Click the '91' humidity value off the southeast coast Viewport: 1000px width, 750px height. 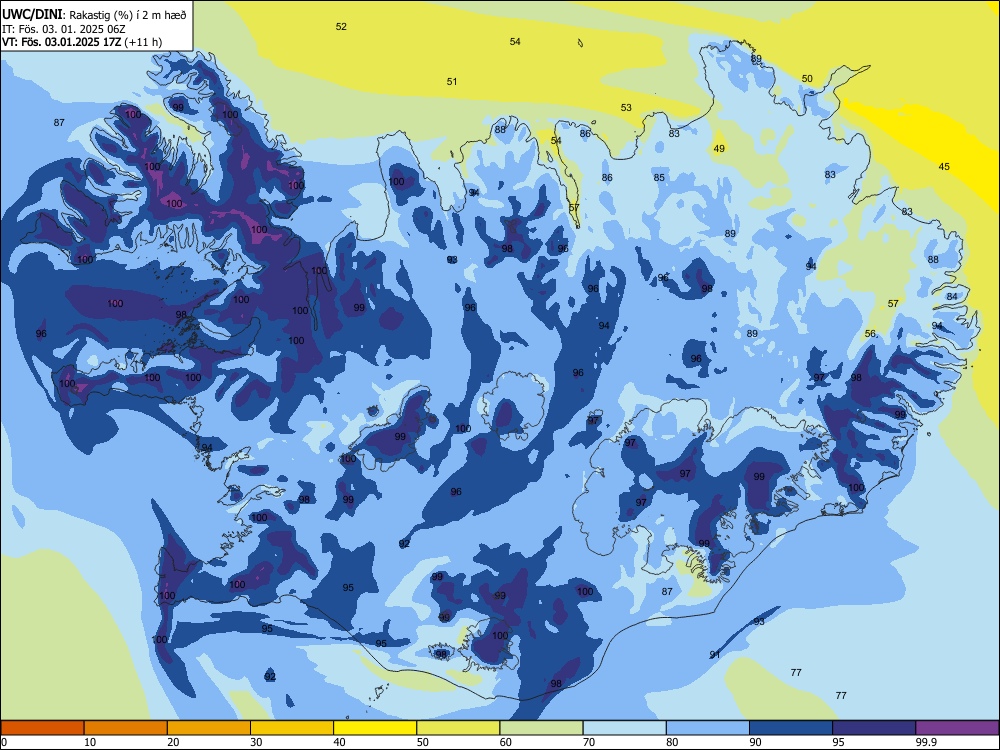pos(714,655)
